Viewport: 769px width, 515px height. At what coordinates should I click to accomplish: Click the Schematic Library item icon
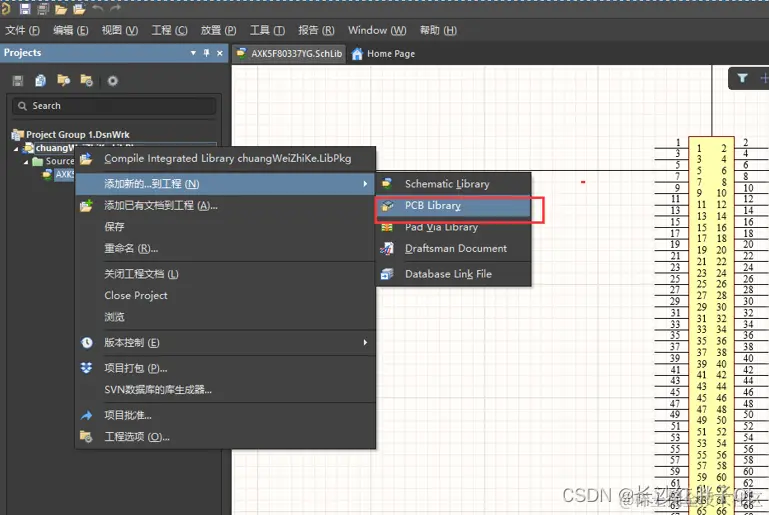point(387,183)
